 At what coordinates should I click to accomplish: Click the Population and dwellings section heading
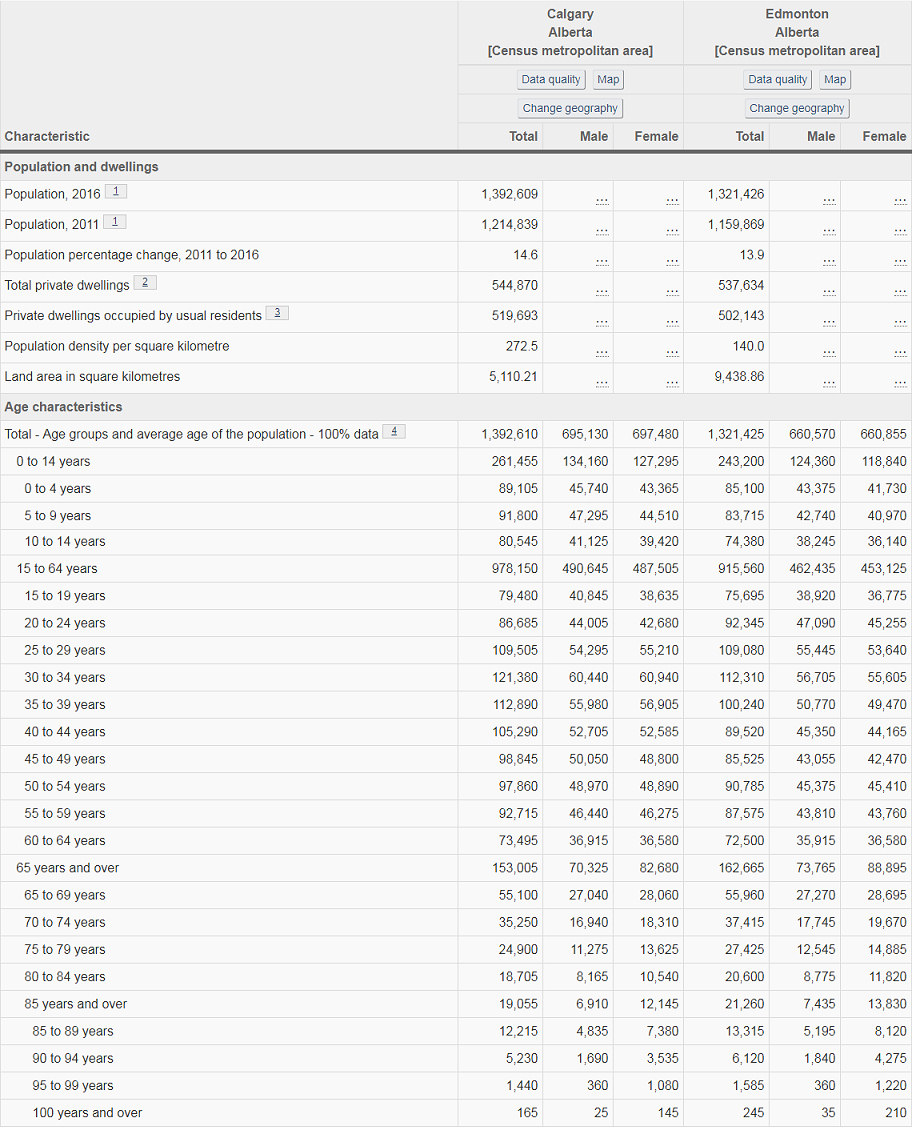coord(81,166)
